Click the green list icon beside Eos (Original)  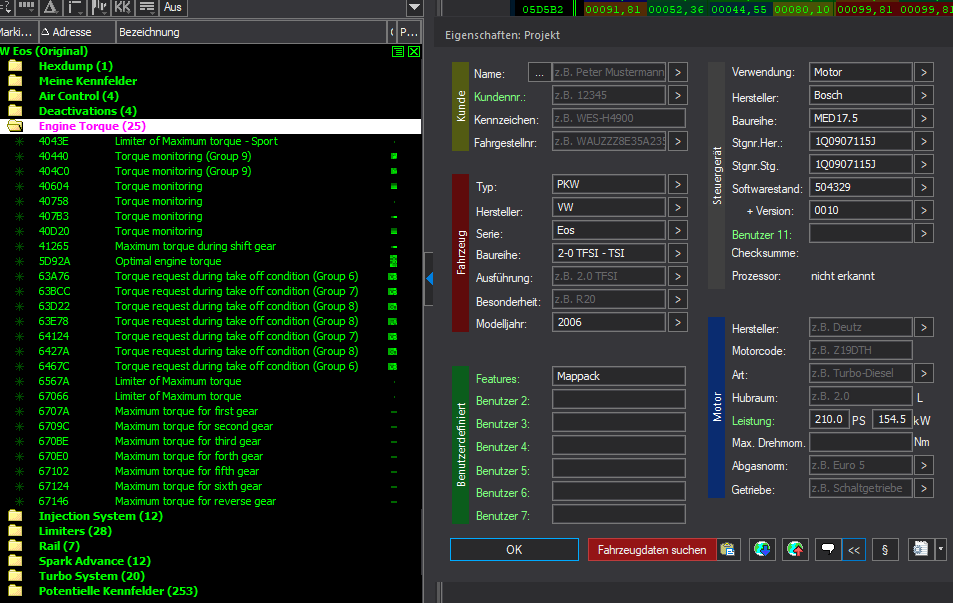[398, 51]
